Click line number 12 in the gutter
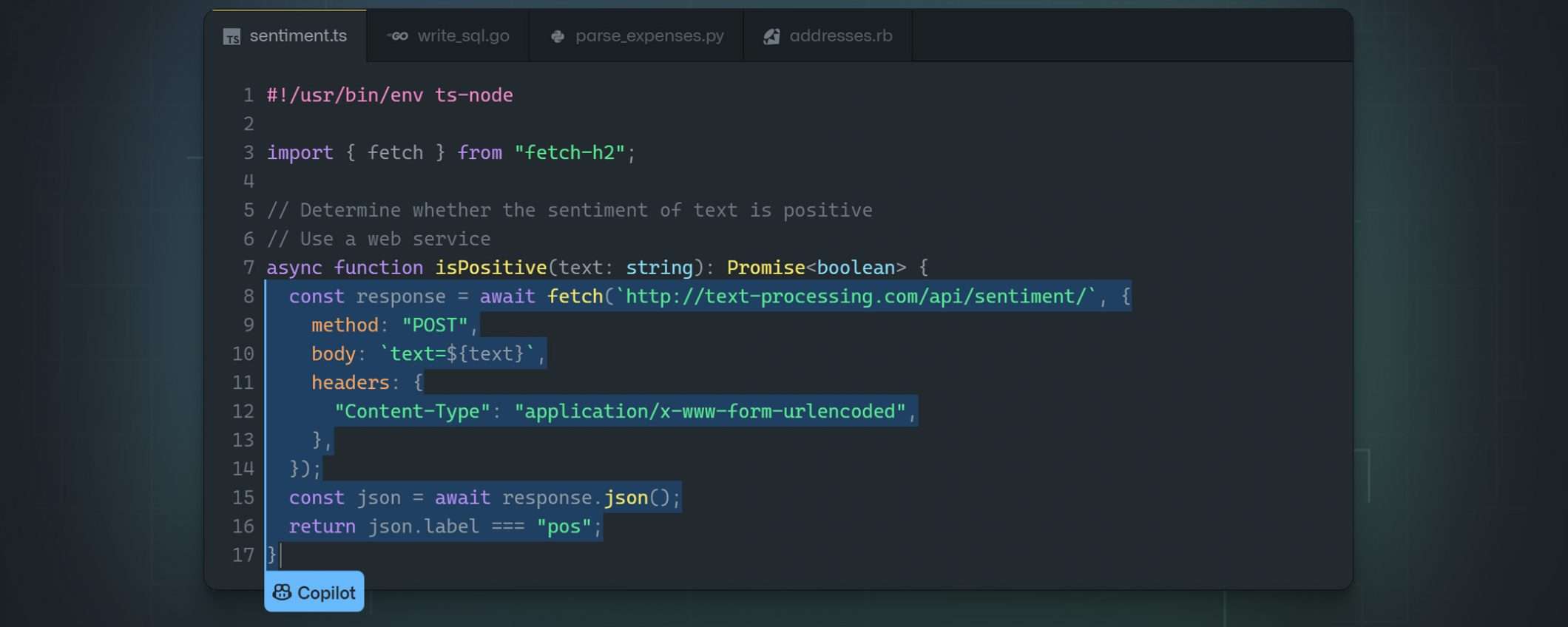The width and height of the screenshot is (1568, 627). [243, 411]
